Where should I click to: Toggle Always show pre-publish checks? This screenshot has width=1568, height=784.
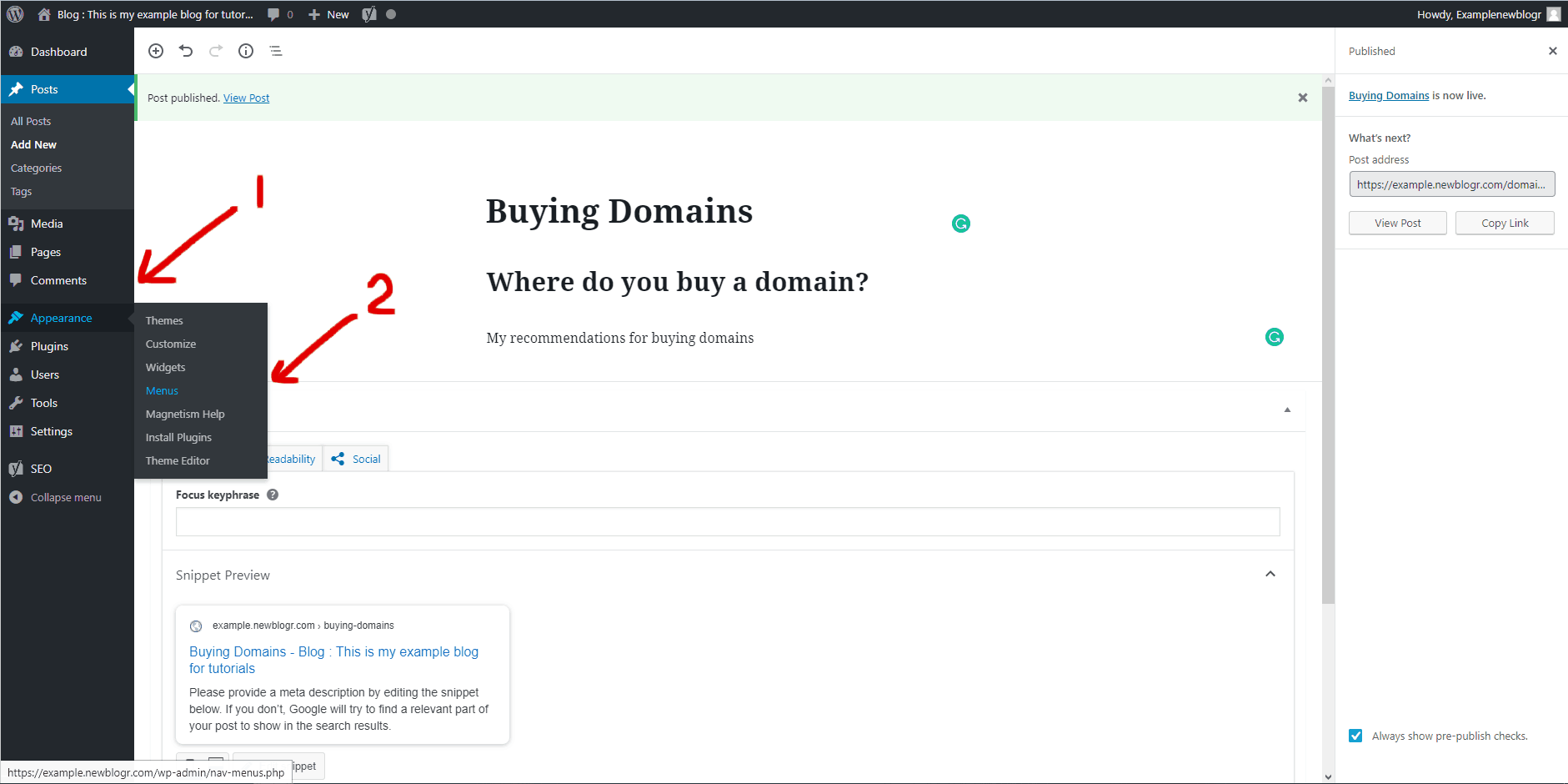click(x=1355, y=736)
